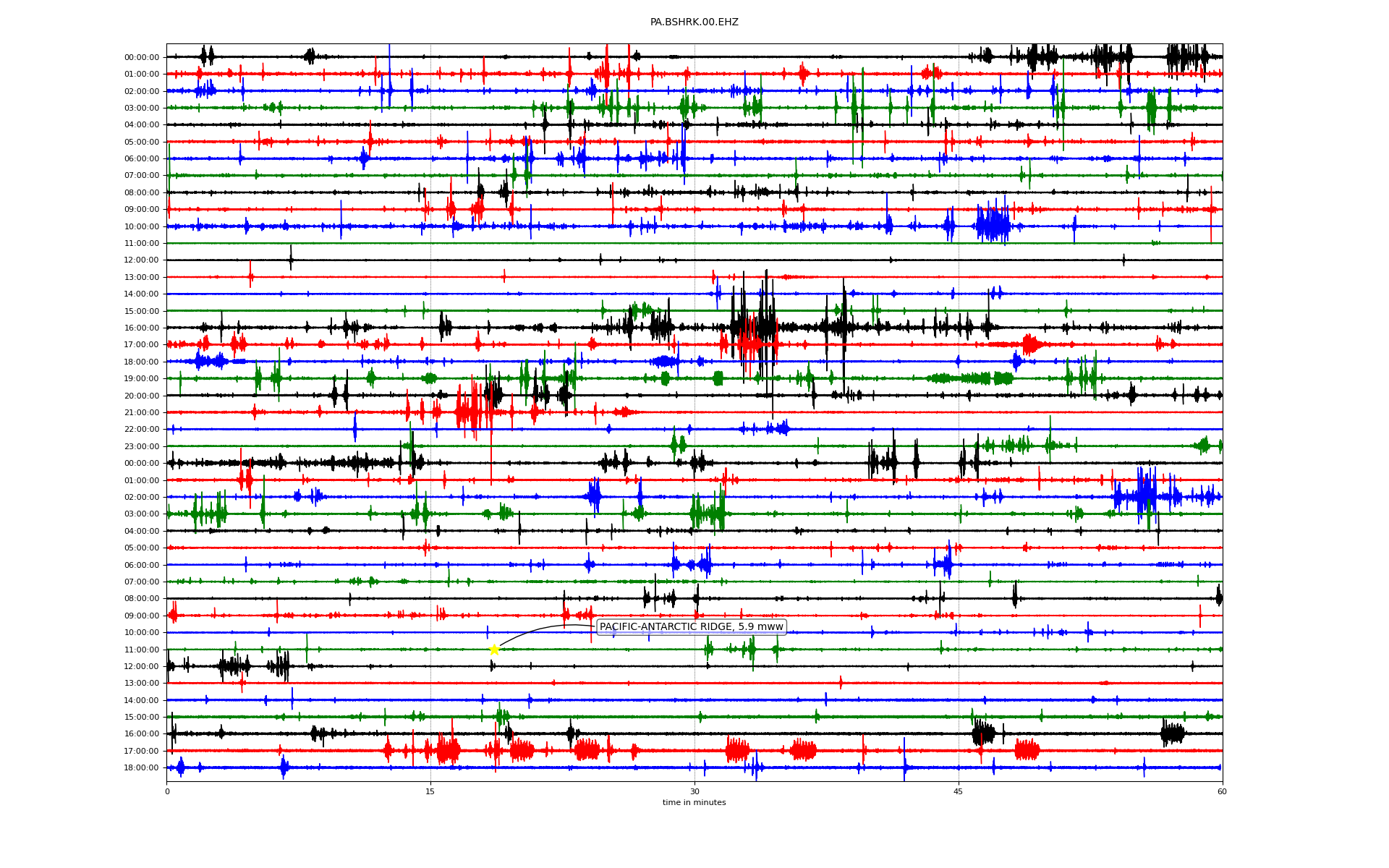Image resolution: width=1389 pixels, height=868 pixels.
Task: Click the 45 tick on x-axis
Action: click(x=959, y=791)
